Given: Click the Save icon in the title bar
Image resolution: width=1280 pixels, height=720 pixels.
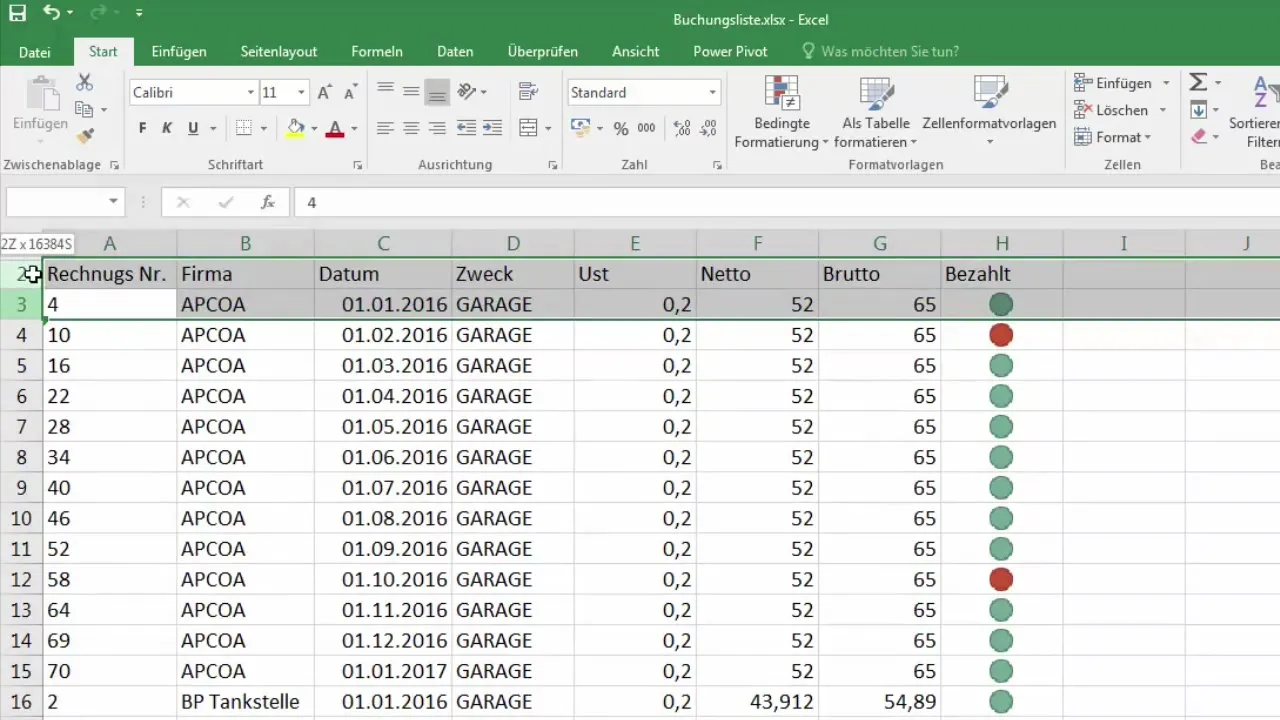Looking at the screenshot, I should pyautogui.click(x=18, y=14).
